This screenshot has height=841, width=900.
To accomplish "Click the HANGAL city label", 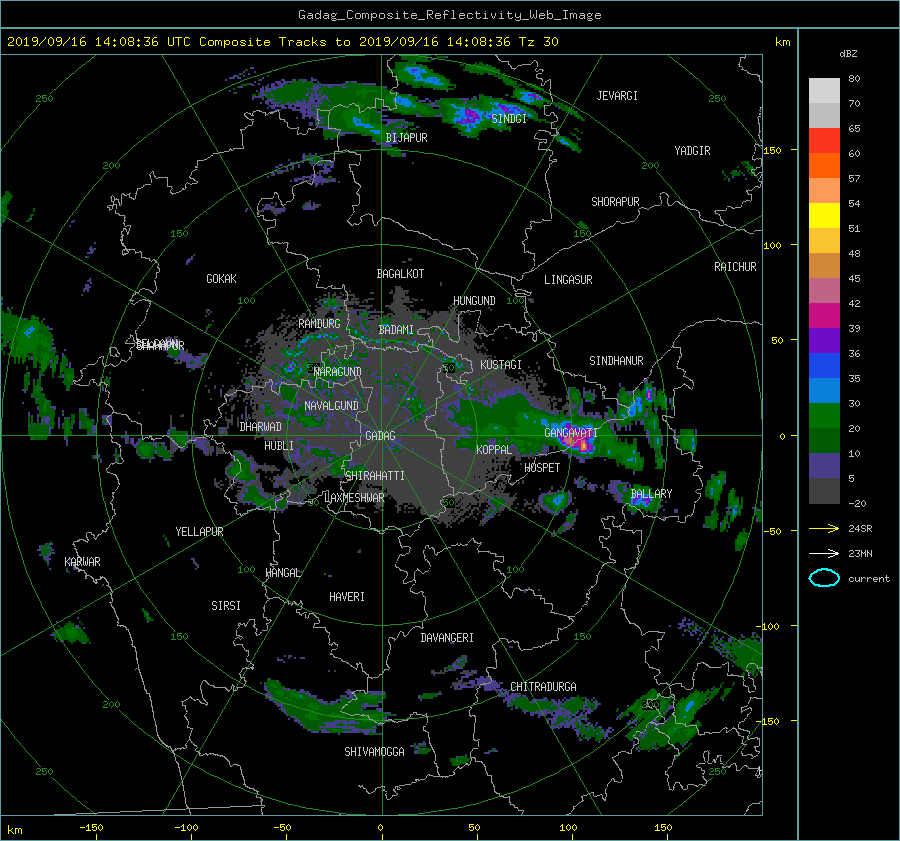I will (282, 573).
